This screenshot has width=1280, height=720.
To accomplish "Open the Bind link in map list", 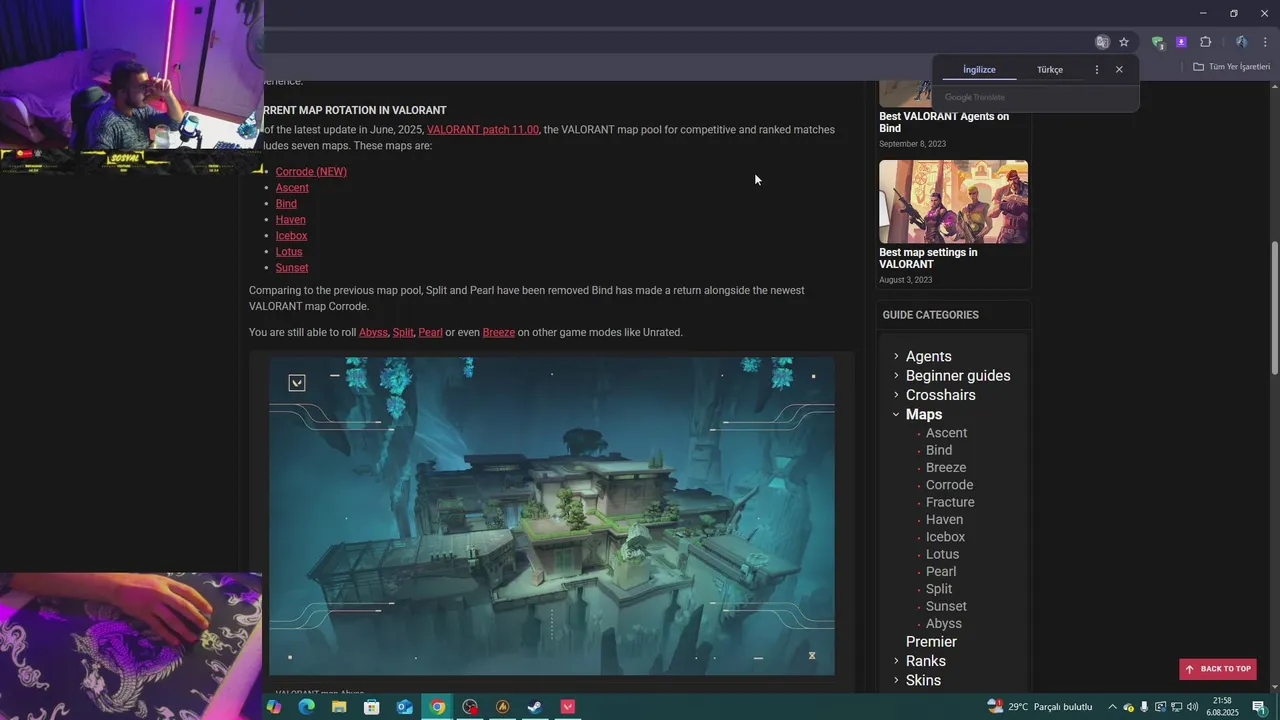I will [x=286, y=204].
